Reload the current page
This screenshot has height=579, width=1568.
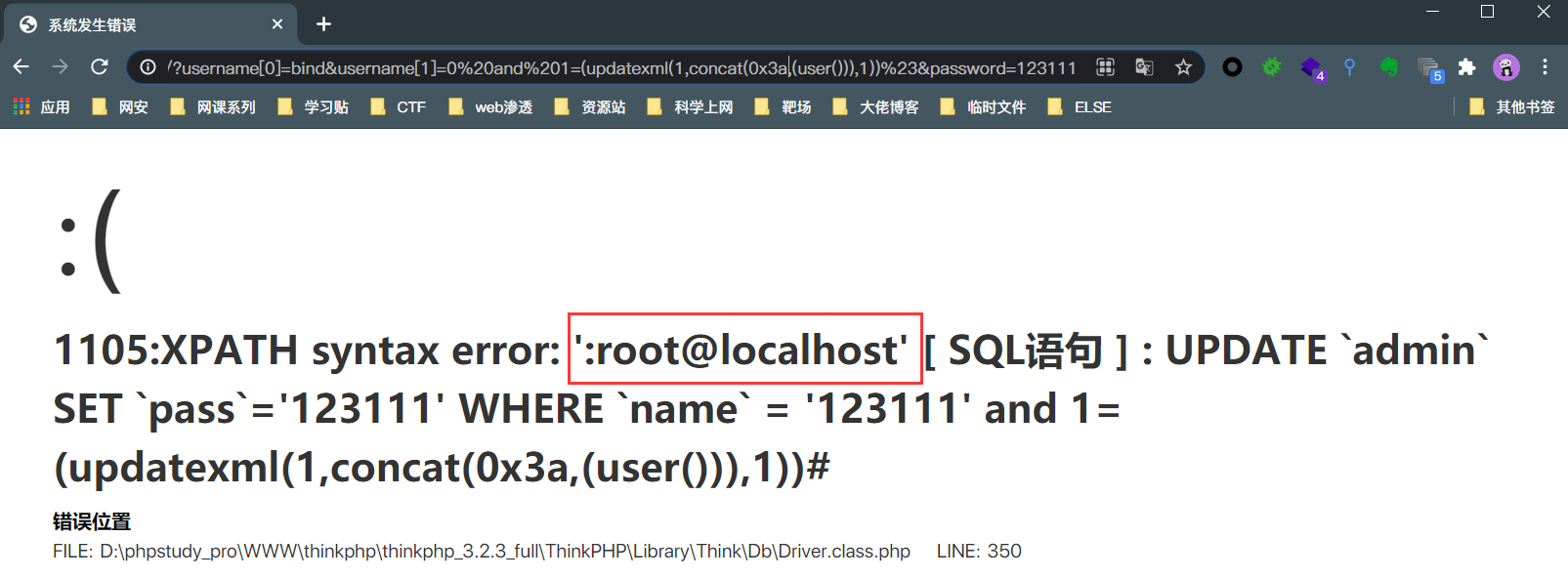pyautogui.click(x=99, y=66)
